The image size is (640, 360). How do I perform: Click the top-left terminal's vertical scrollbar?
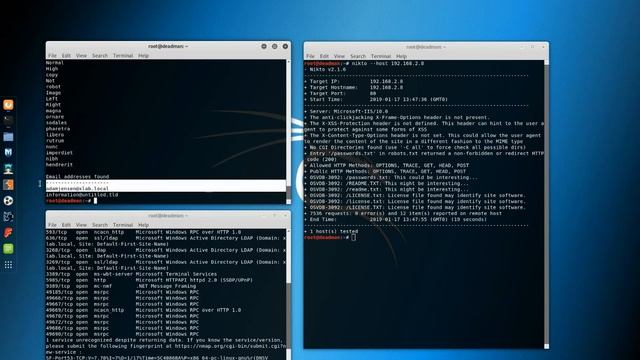coord(289,131)
